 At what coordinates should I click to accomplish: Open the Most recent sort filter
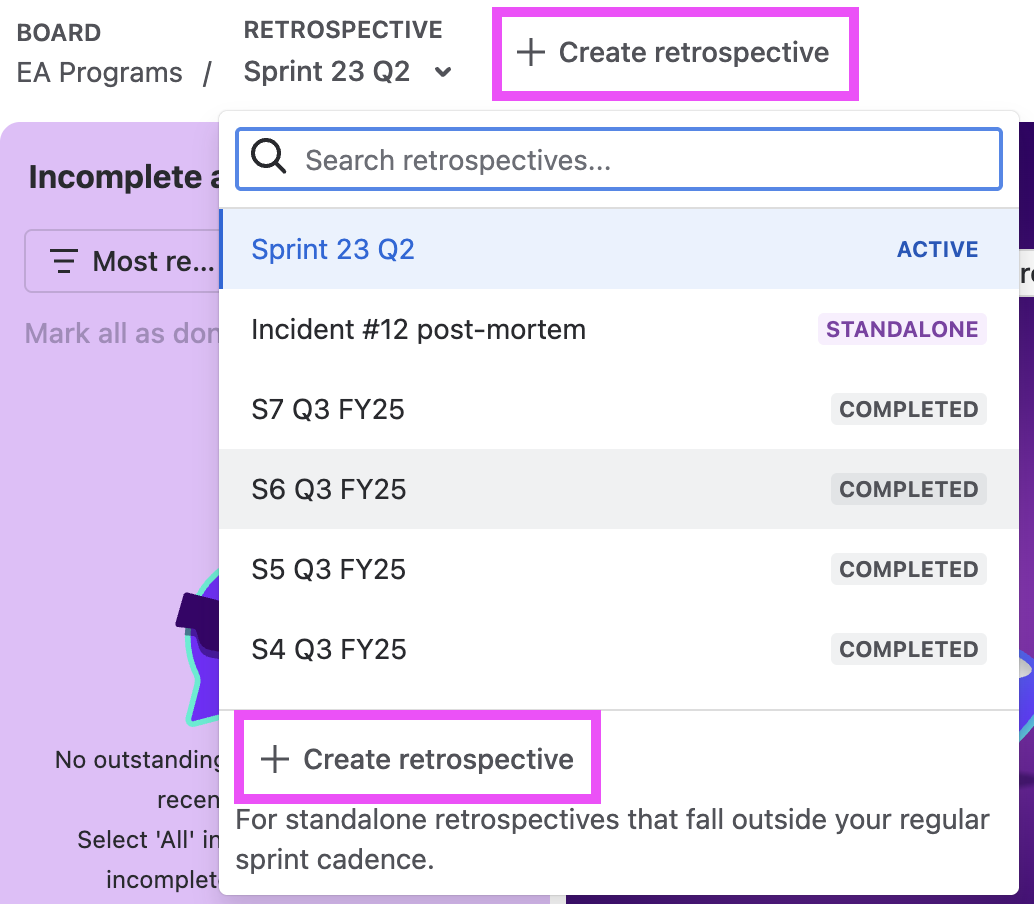(123, 261)
